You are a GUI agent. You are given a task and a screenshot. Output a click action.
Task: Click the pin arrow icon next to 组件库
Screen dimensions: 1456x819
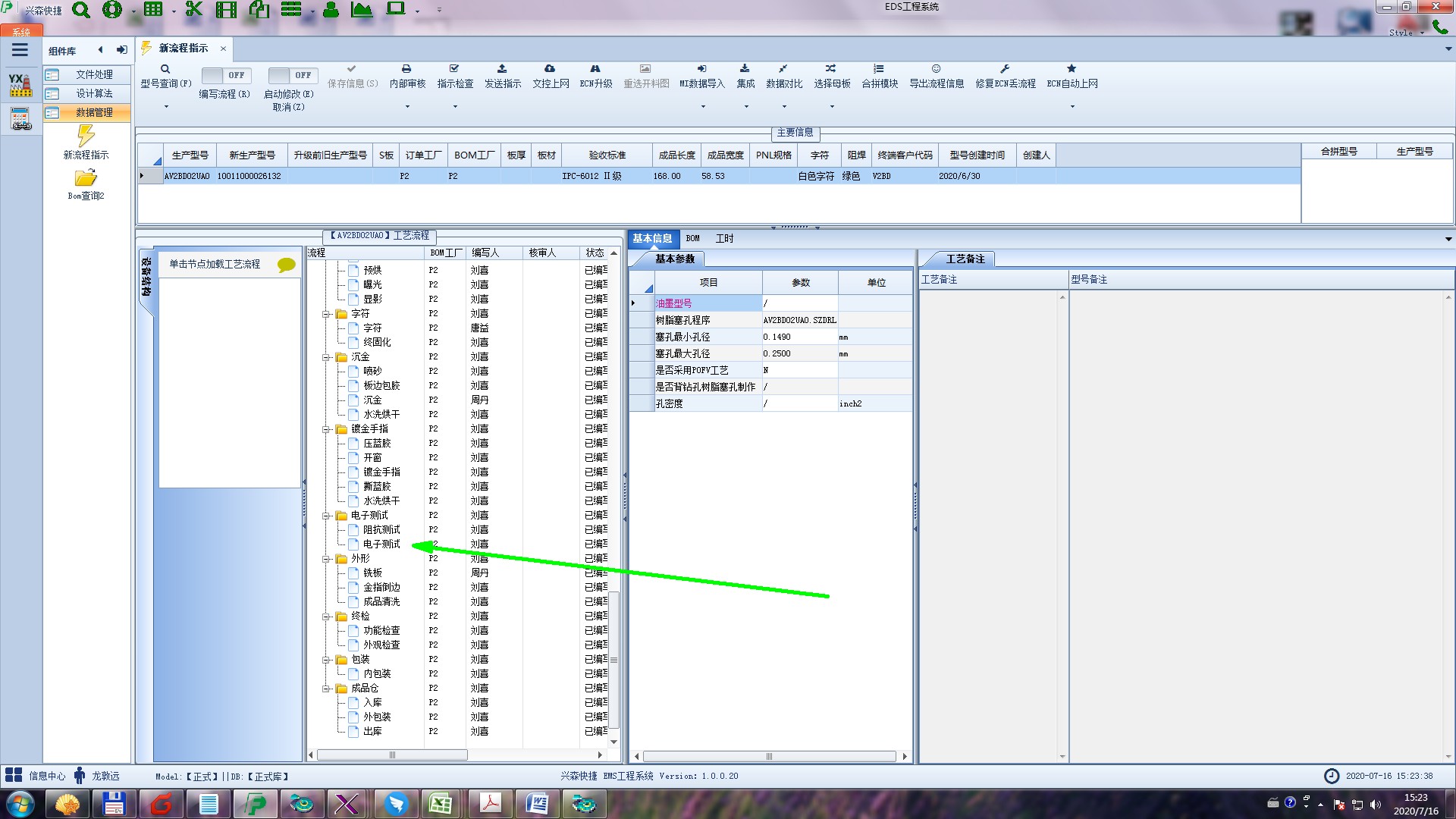point(121,50)
